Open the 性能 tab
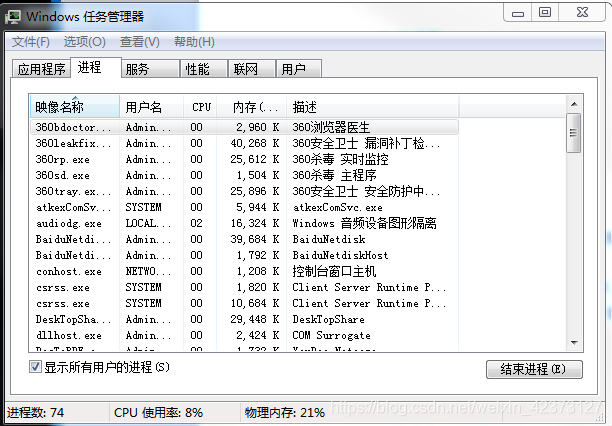 pos(203,69)
